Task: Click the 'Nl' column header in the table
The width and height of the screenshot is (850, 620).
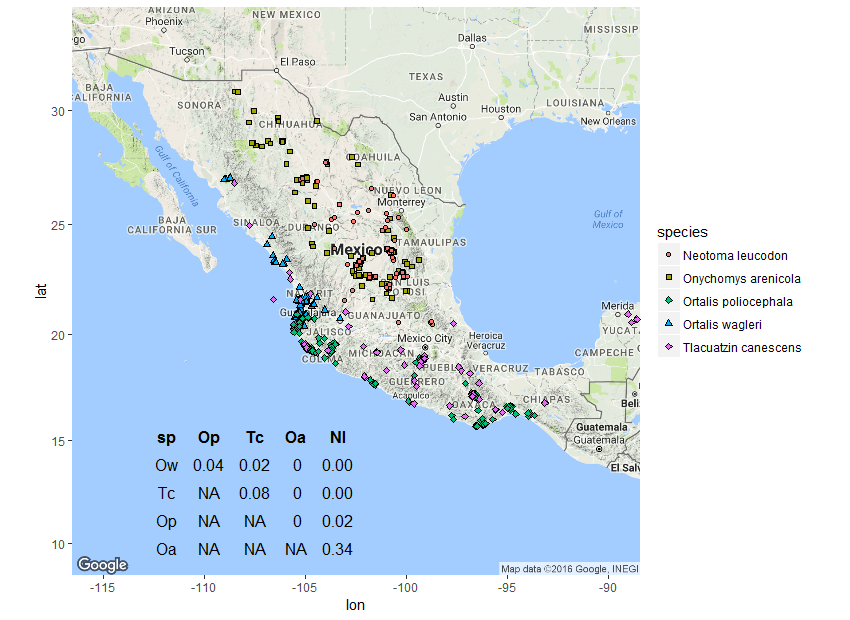Action: pyautogui.click(x=338, y=437)
